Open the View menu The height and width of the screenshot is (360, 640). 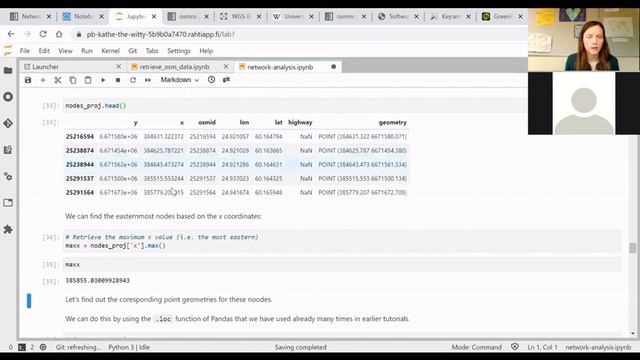[x=65, y=51]
